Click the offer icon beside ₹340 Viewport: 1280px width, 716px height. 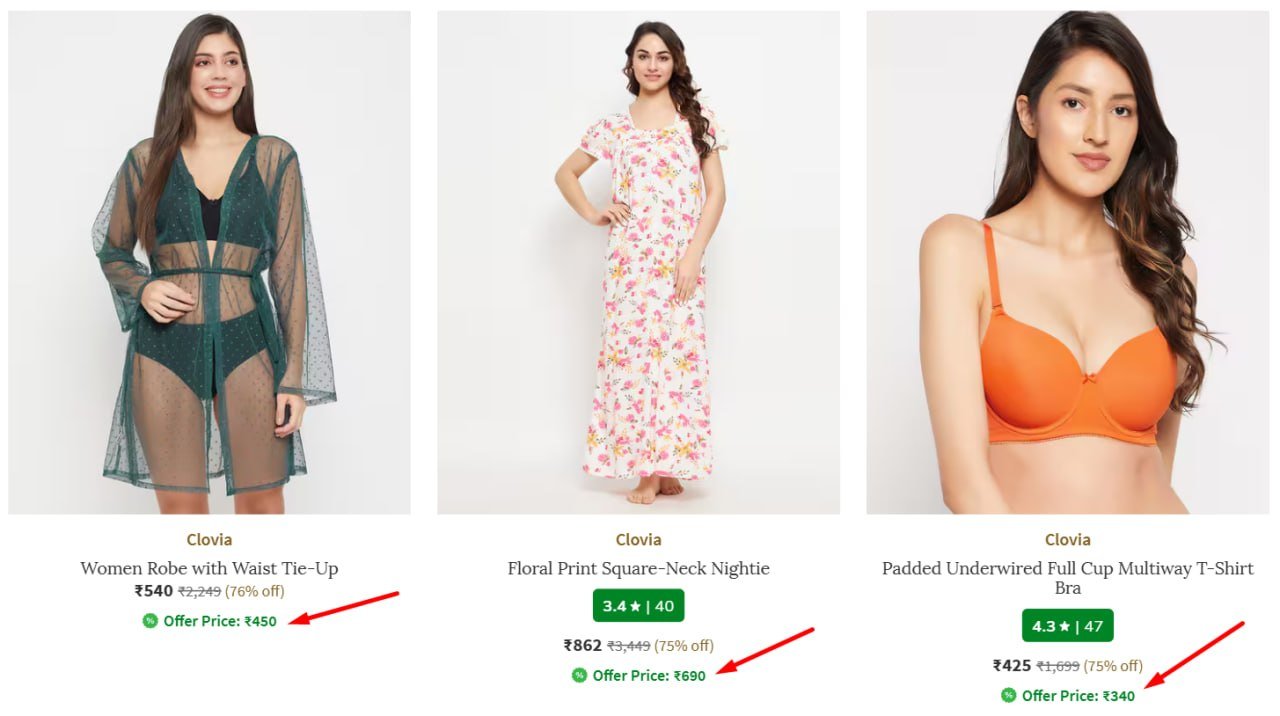(1008, 695)
